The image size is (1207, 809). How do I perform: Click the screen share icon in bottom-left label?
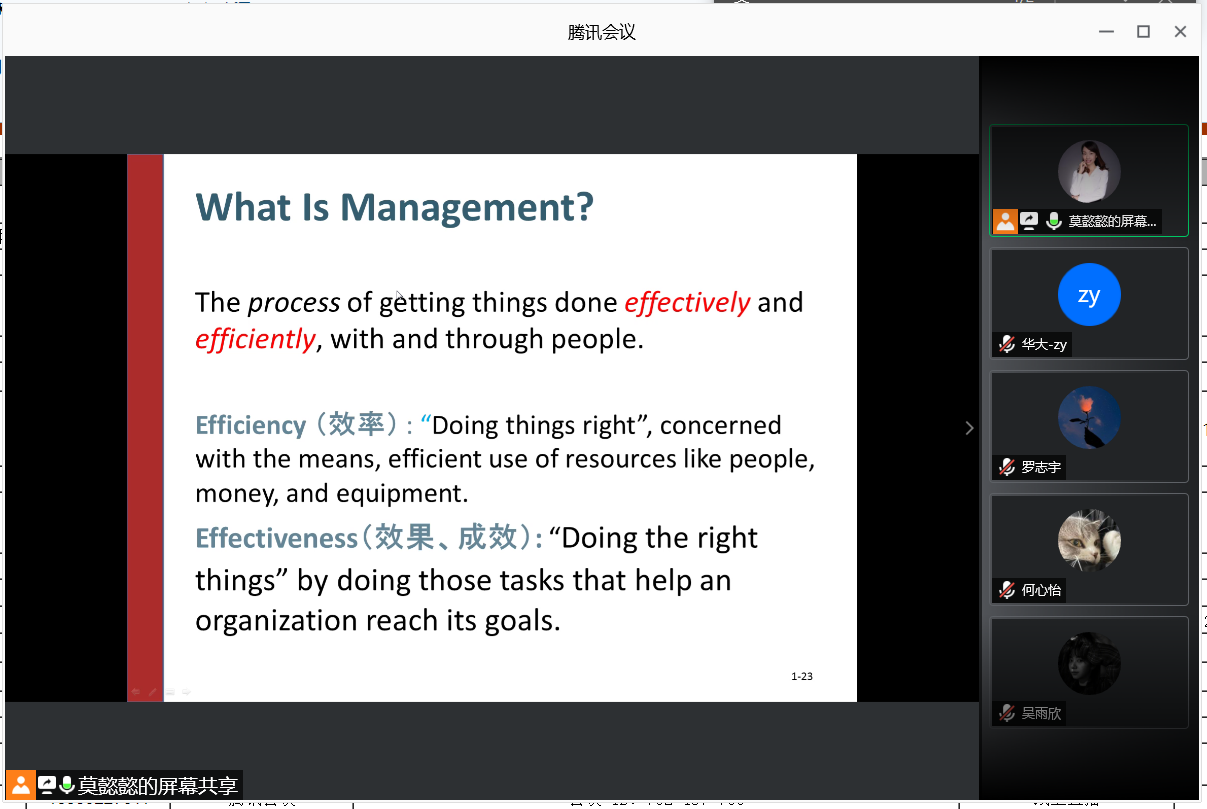pos(46,785)
